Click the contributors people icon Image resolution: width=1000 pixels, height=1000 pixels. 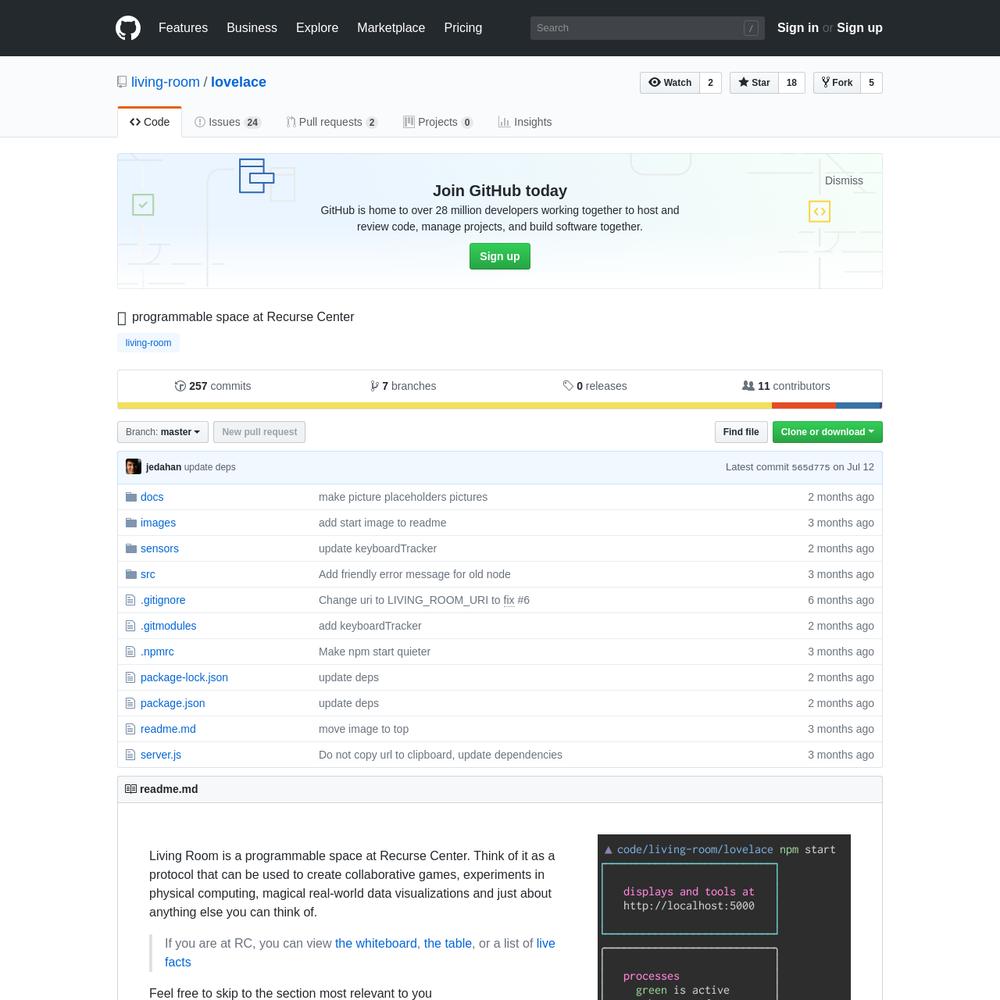748,386
